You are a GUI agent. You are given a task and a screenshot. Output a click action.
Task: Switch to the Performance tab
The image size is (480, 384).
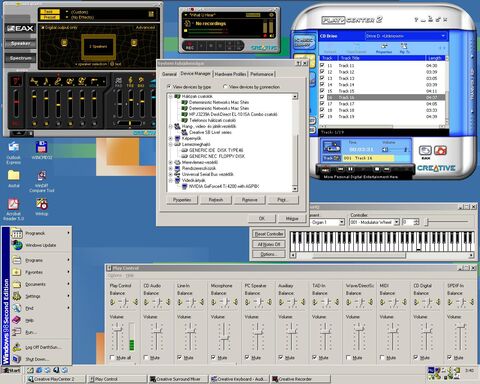point(262,74)
